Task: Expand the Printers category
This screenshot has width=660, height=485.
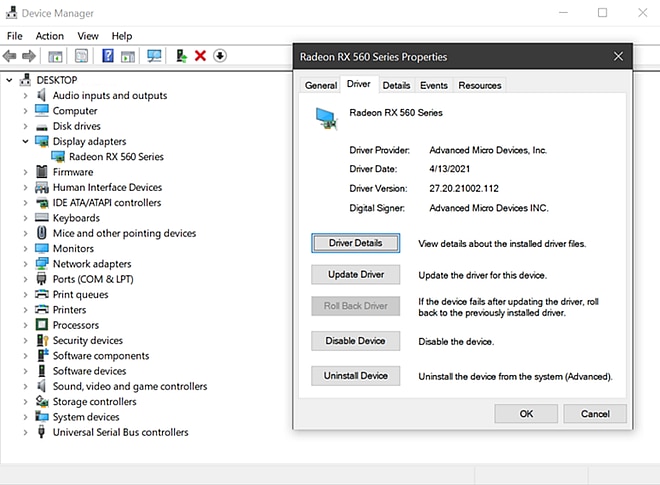Action: coord(25,310)
